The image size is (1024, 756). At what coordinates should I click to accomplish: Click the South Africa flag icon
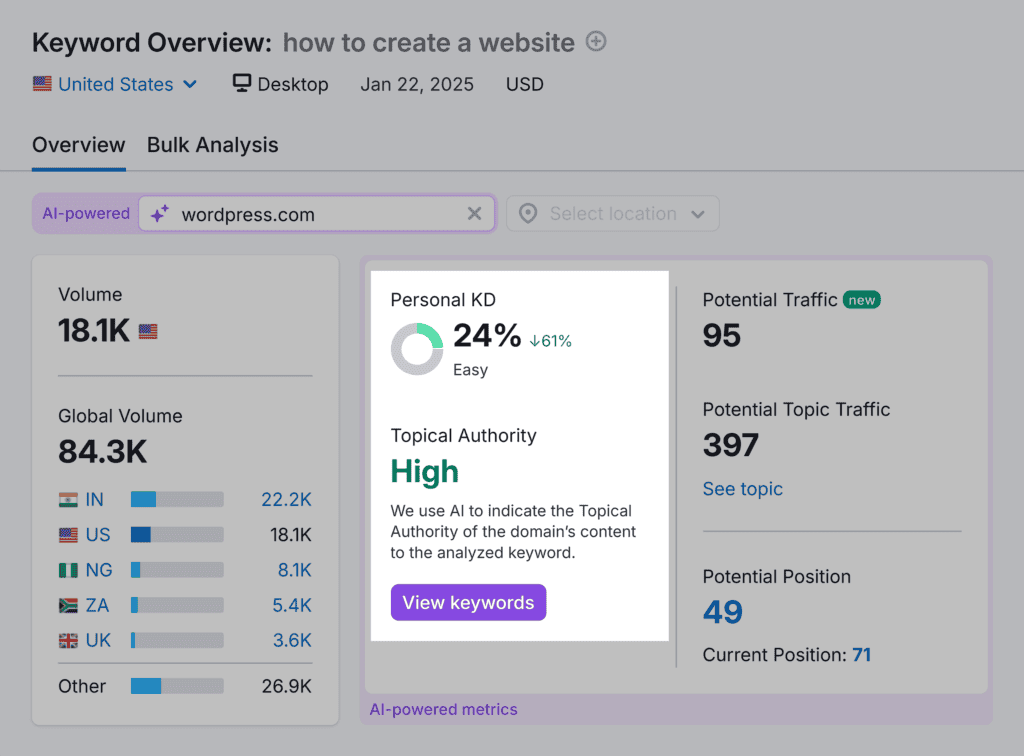pyautogui.click(x=68, y=605)
